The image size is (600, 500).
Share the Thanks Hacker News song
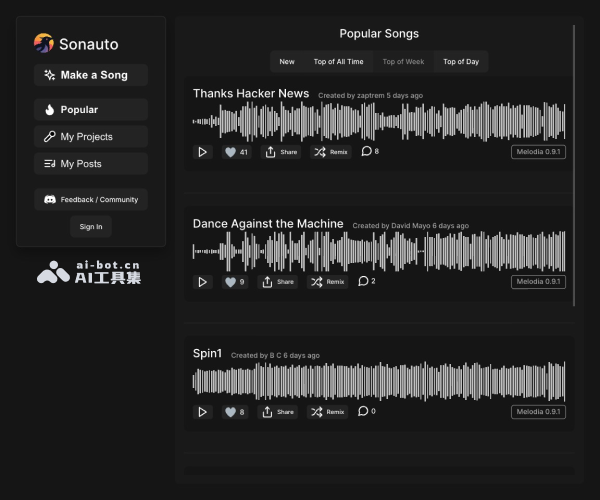point(281,152)
